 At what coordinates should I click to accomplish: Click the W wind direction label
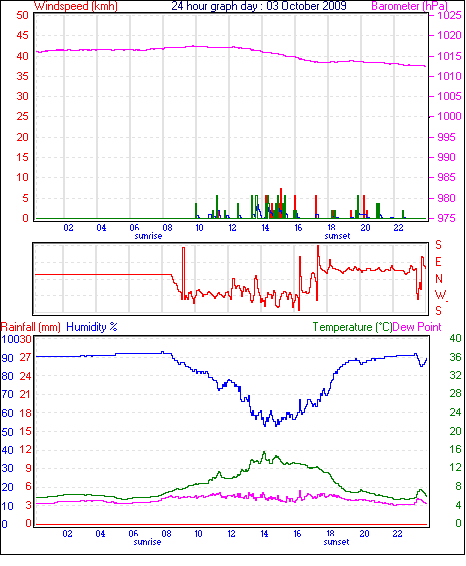click(440, 295)
